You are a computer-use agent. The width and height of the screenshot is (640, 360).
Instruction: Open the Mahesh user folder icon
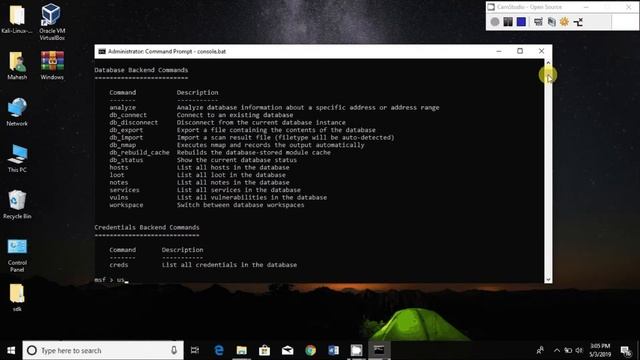pyautogui.click(x=17, y=65)
